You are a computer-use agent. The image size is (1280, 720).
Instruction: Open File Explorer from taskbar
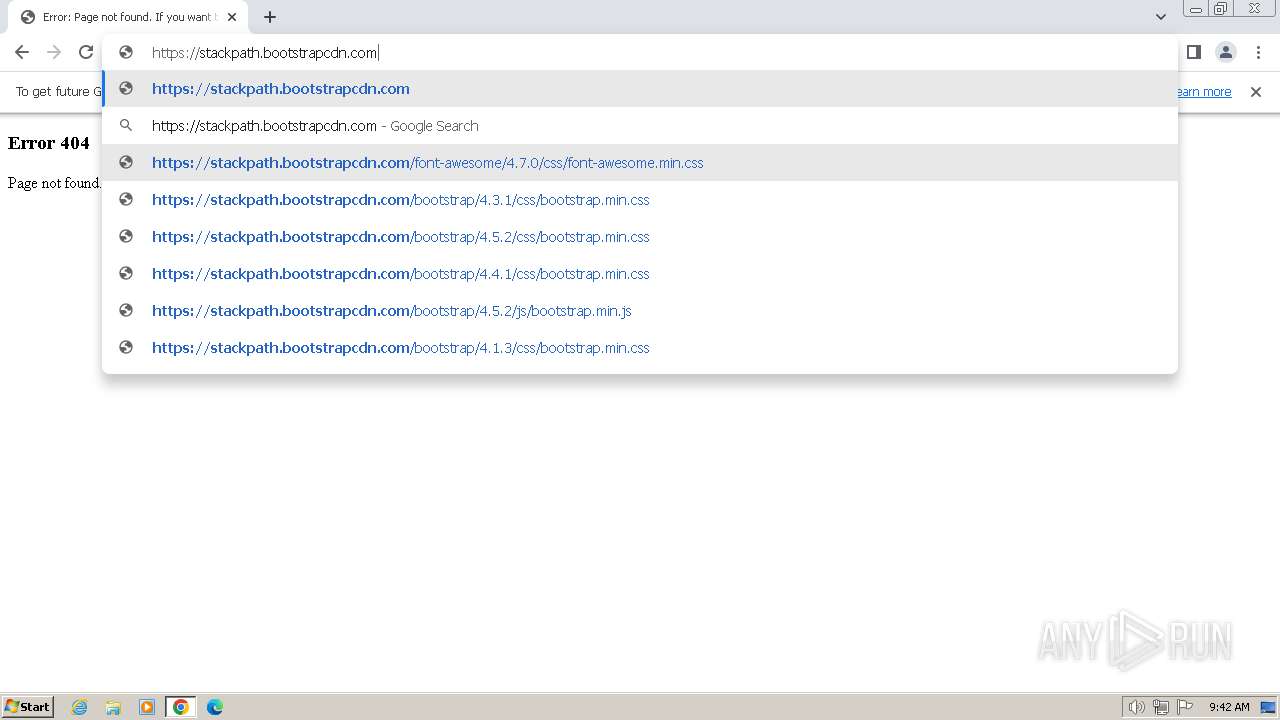(113, 707)
